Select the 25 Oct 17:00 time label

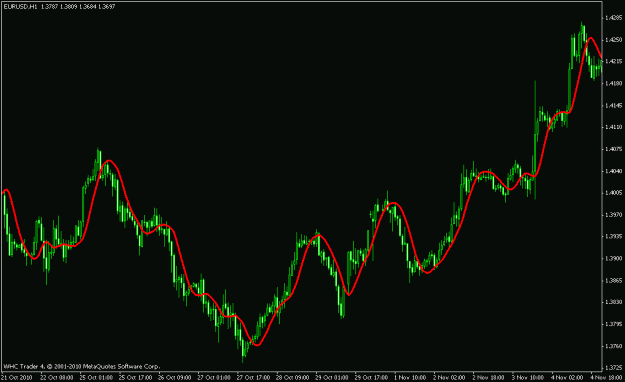point(135,377)
